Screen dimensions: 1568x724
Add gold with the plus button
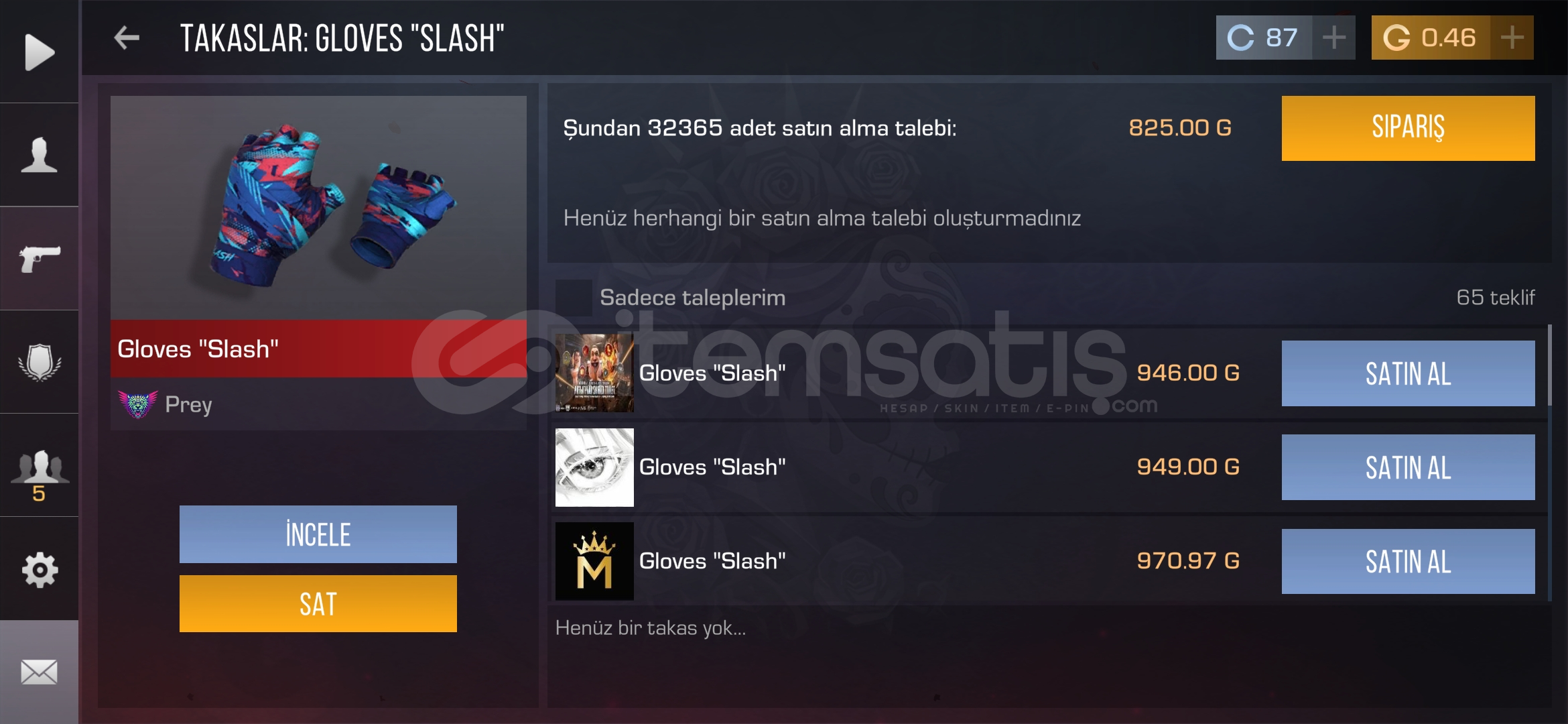click(x=1512, y=38)
